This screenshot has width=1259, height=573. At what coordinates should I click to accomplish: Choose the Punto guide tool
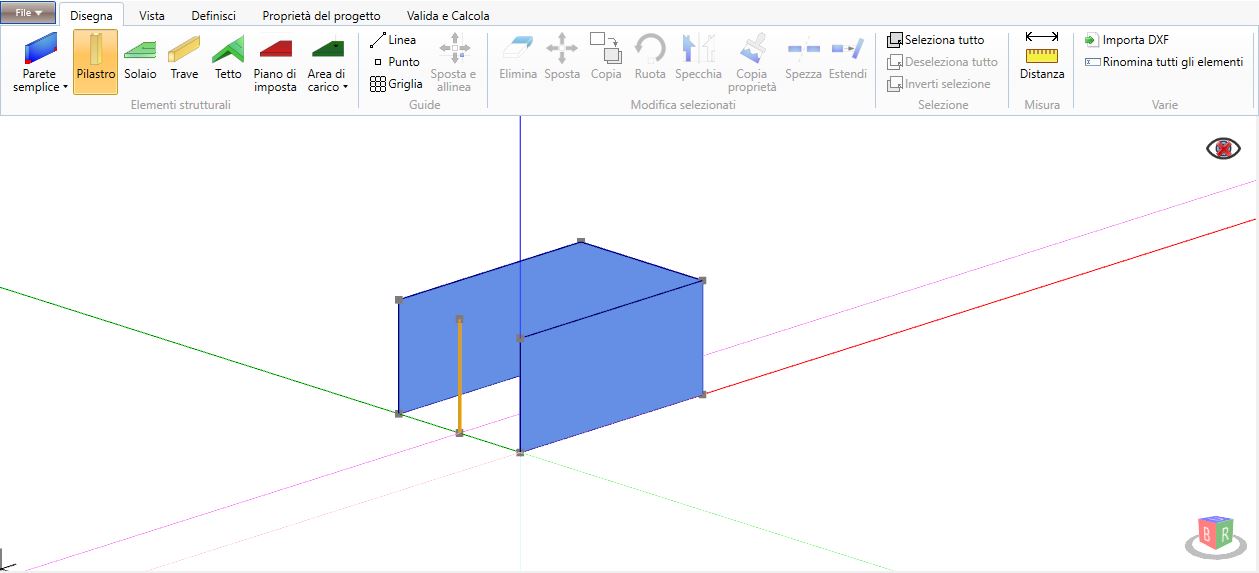pyautogui.click(x=396, y=62)
